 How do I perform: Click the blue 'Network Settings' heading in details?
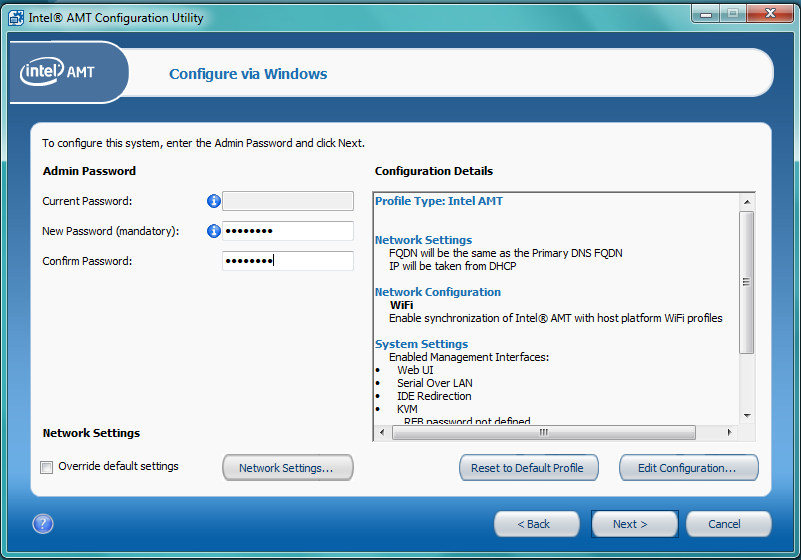pos(423,240)
